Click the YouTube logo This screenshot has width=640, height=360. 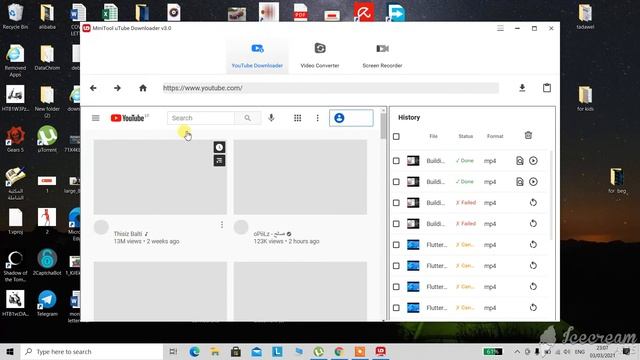(127, 118)
